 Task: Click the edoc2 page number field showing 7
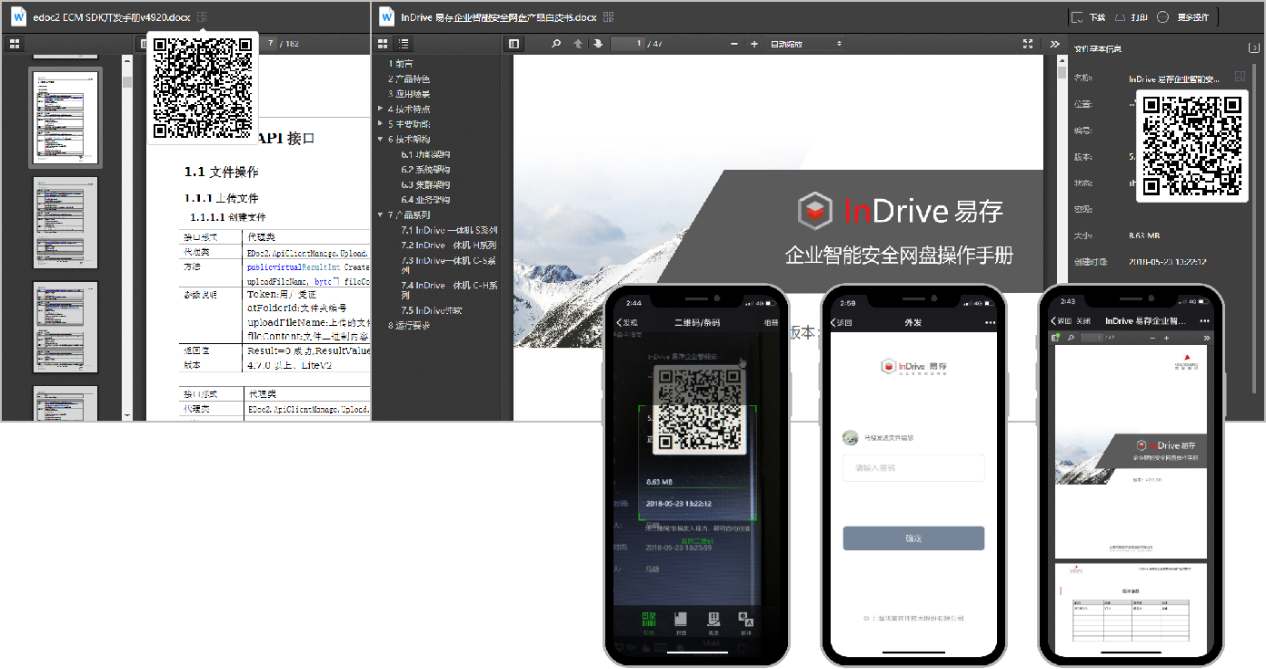pyautogui.click(x=270, y=44)
